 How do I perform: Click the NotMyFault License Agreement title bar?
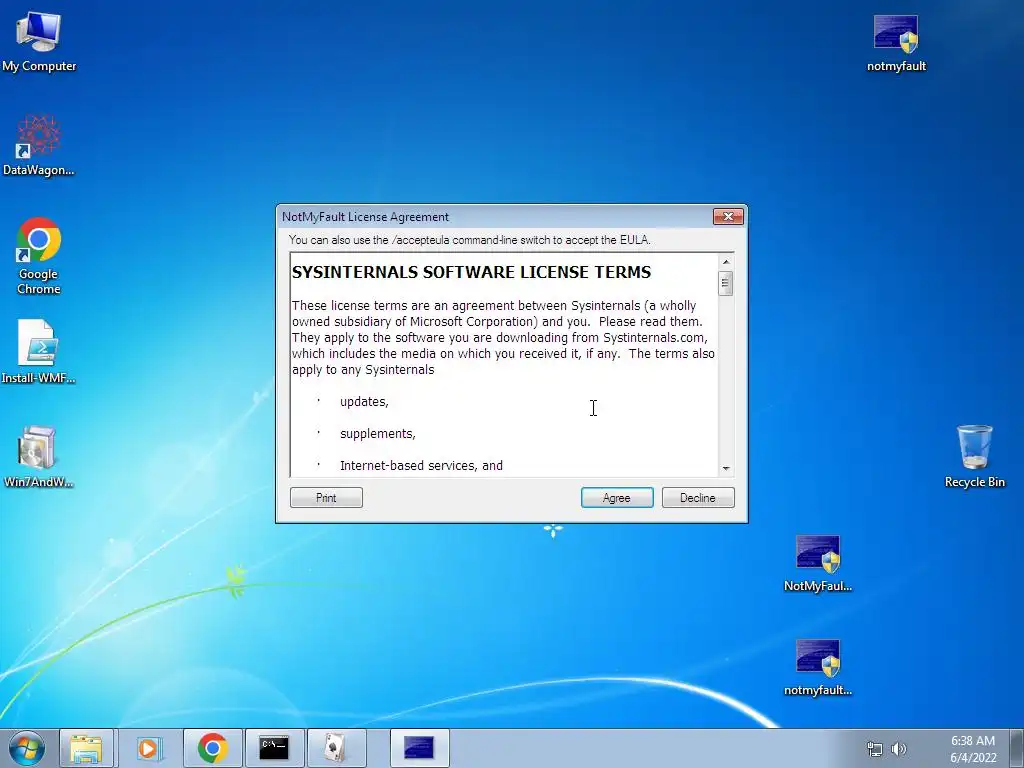[494, 217]
